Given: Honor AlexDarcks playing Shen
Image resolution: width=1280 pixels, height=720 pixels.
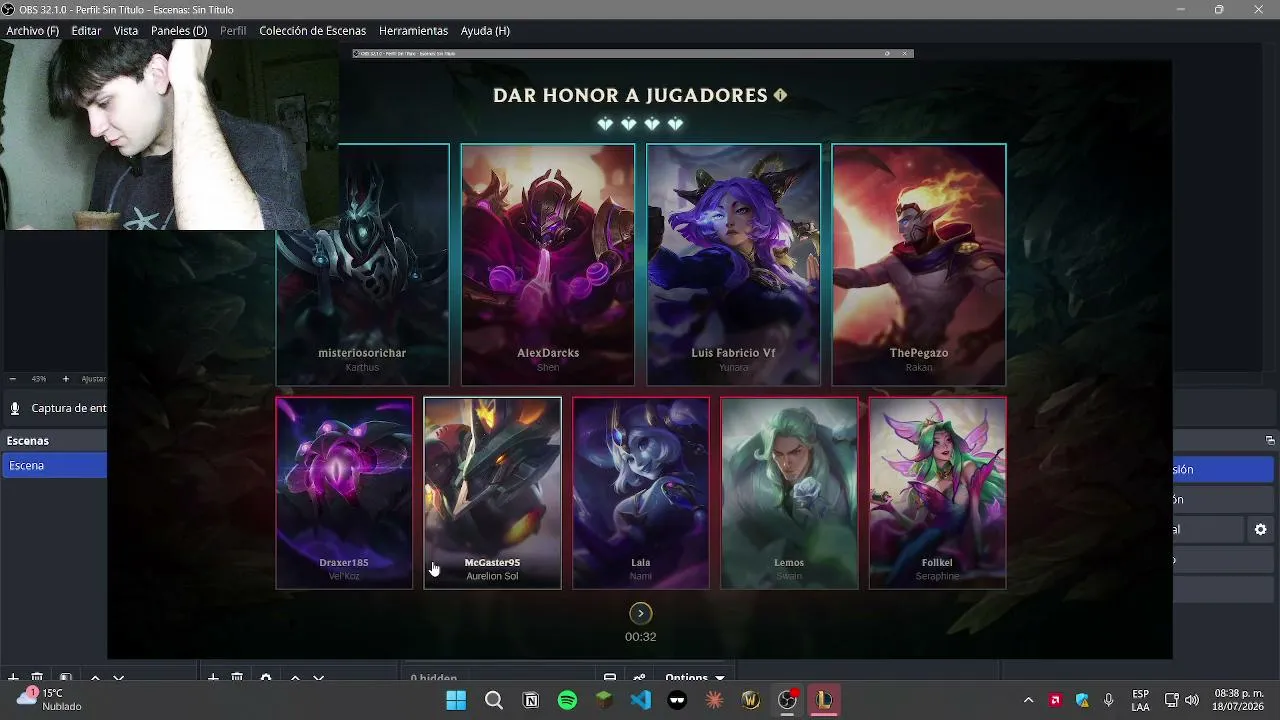Looking at the screenshot, I should point(548,265).
